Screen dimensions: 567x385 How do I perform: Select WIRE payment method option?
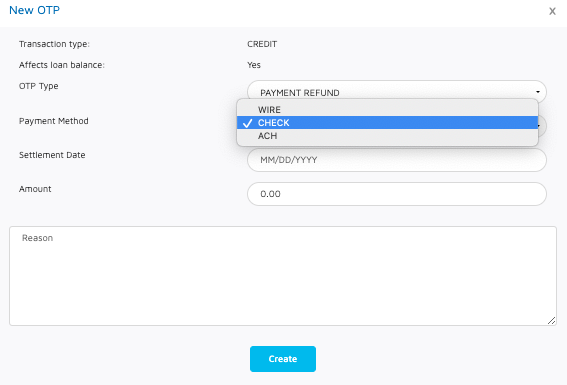click(x=387, y=110)
